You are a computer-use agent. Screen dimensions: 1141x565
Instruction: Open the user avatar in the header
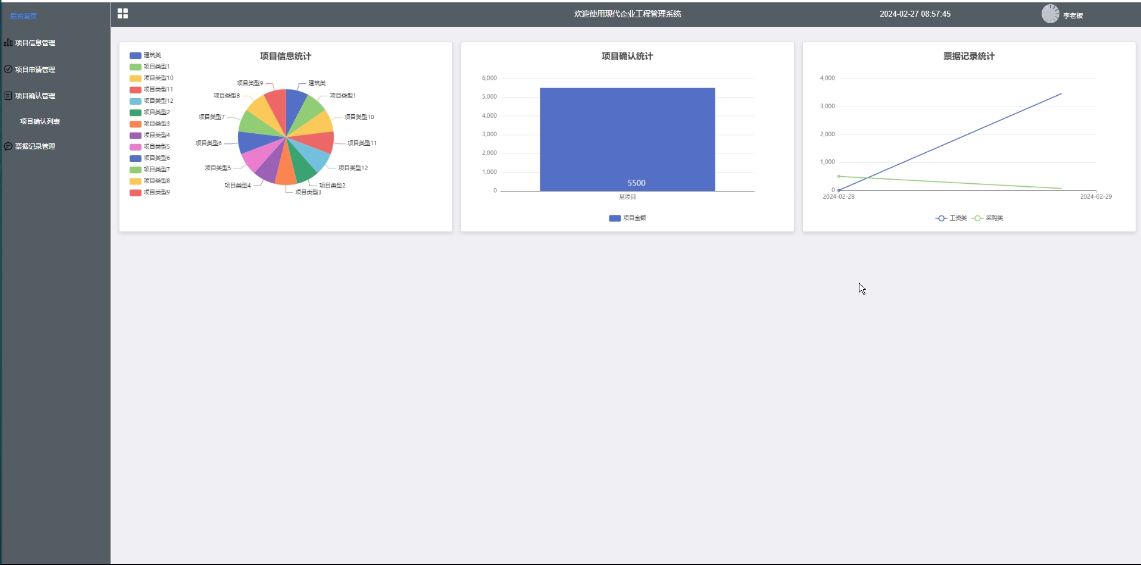[1050, 14]
